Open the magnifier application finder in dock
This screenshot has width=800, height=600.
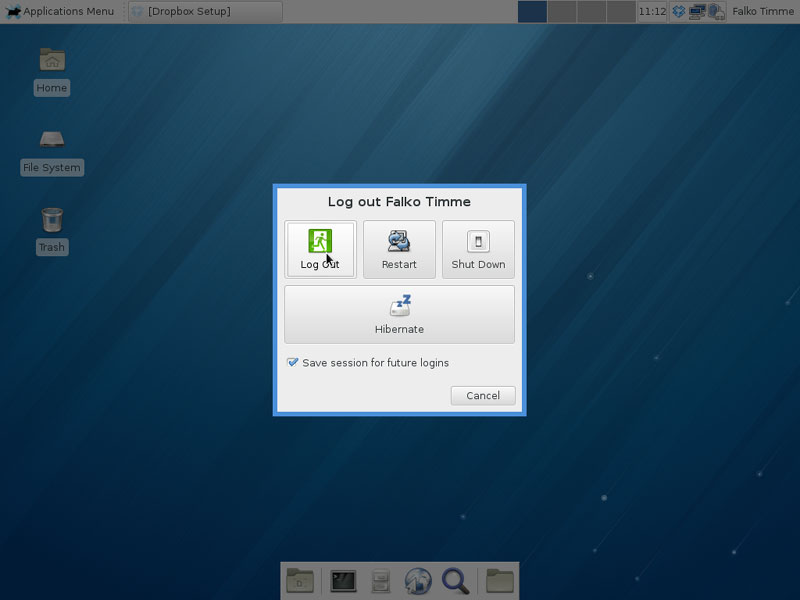point(455,580)
